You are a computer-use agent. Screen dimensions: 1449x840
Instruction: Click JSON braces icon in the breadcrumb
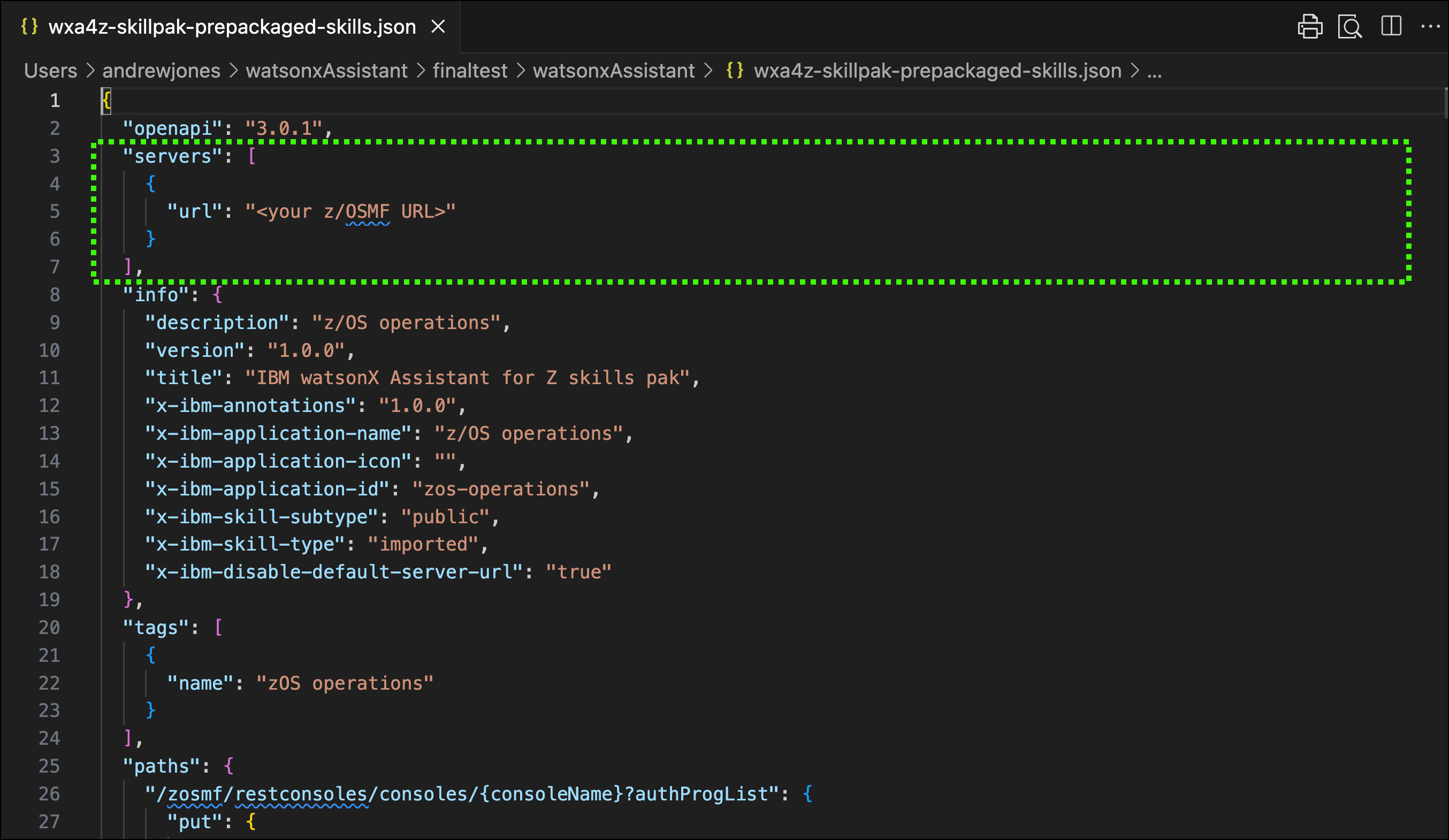coord(734,71)
